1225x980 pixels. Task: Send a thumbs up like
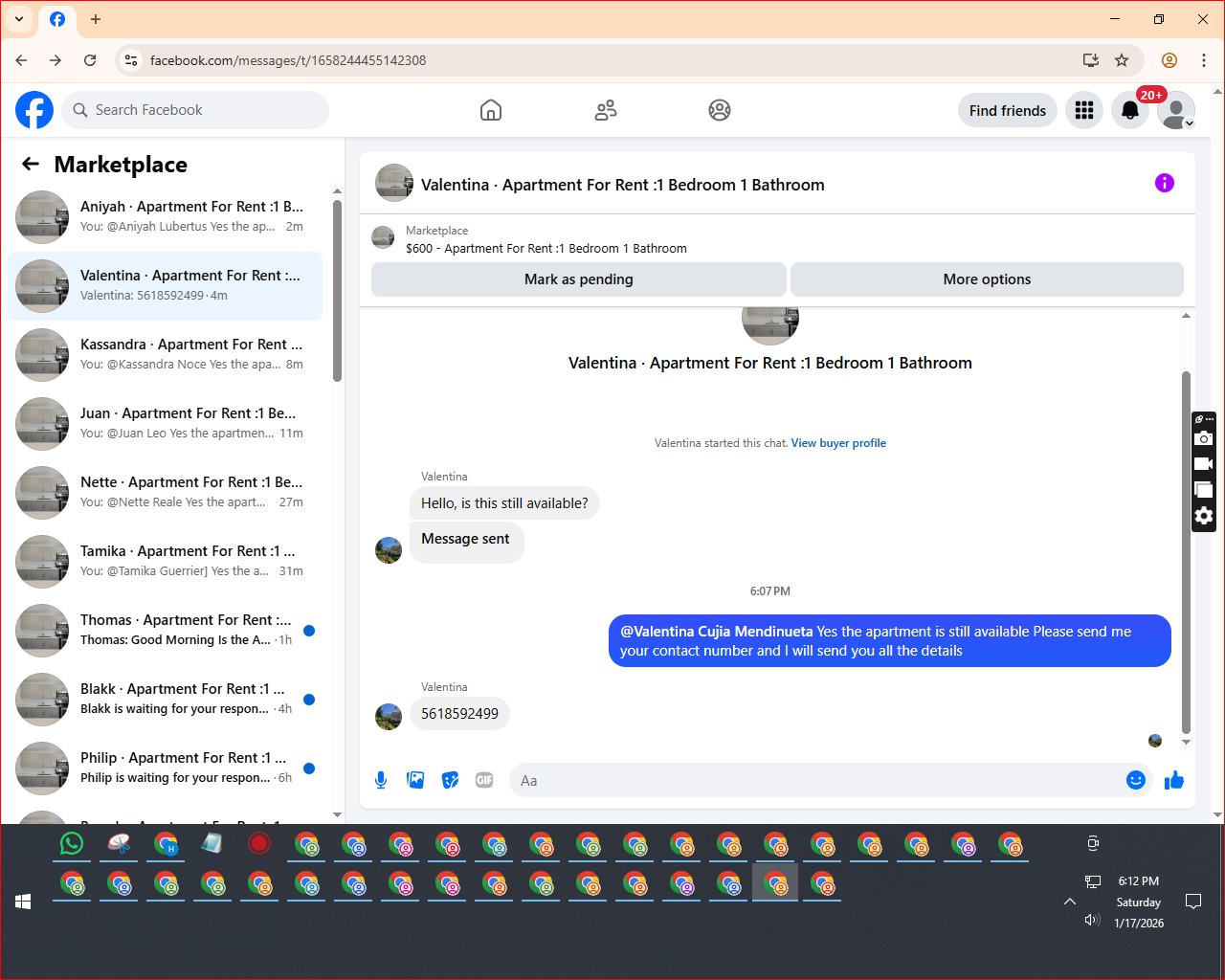[x=1174, y=780]
